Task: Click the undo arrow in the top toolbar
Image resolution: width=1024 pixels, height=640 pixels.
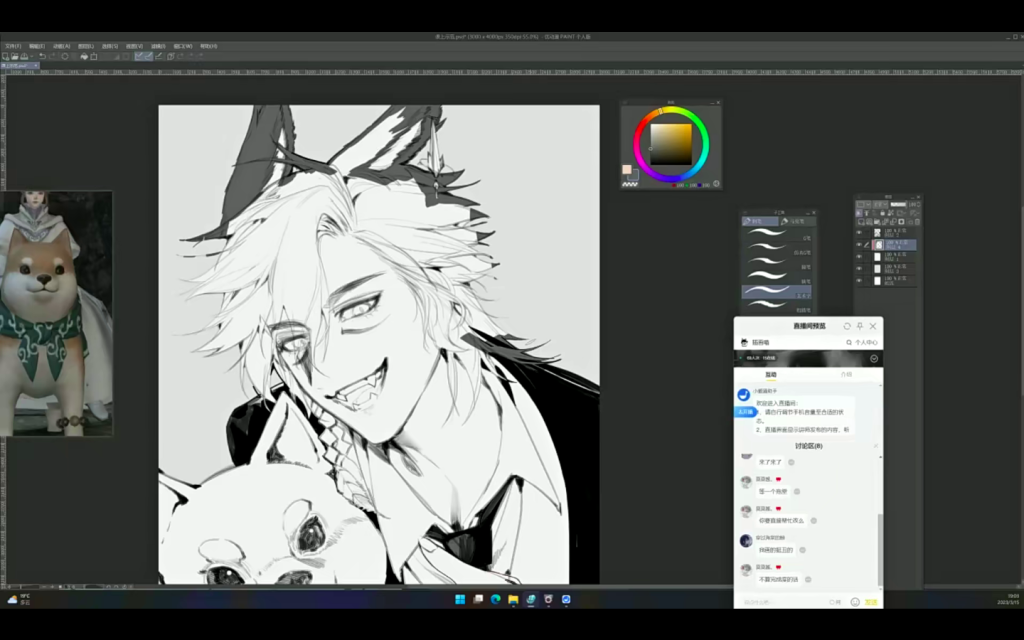Action: pyautogui.click(x=42, y=56)
